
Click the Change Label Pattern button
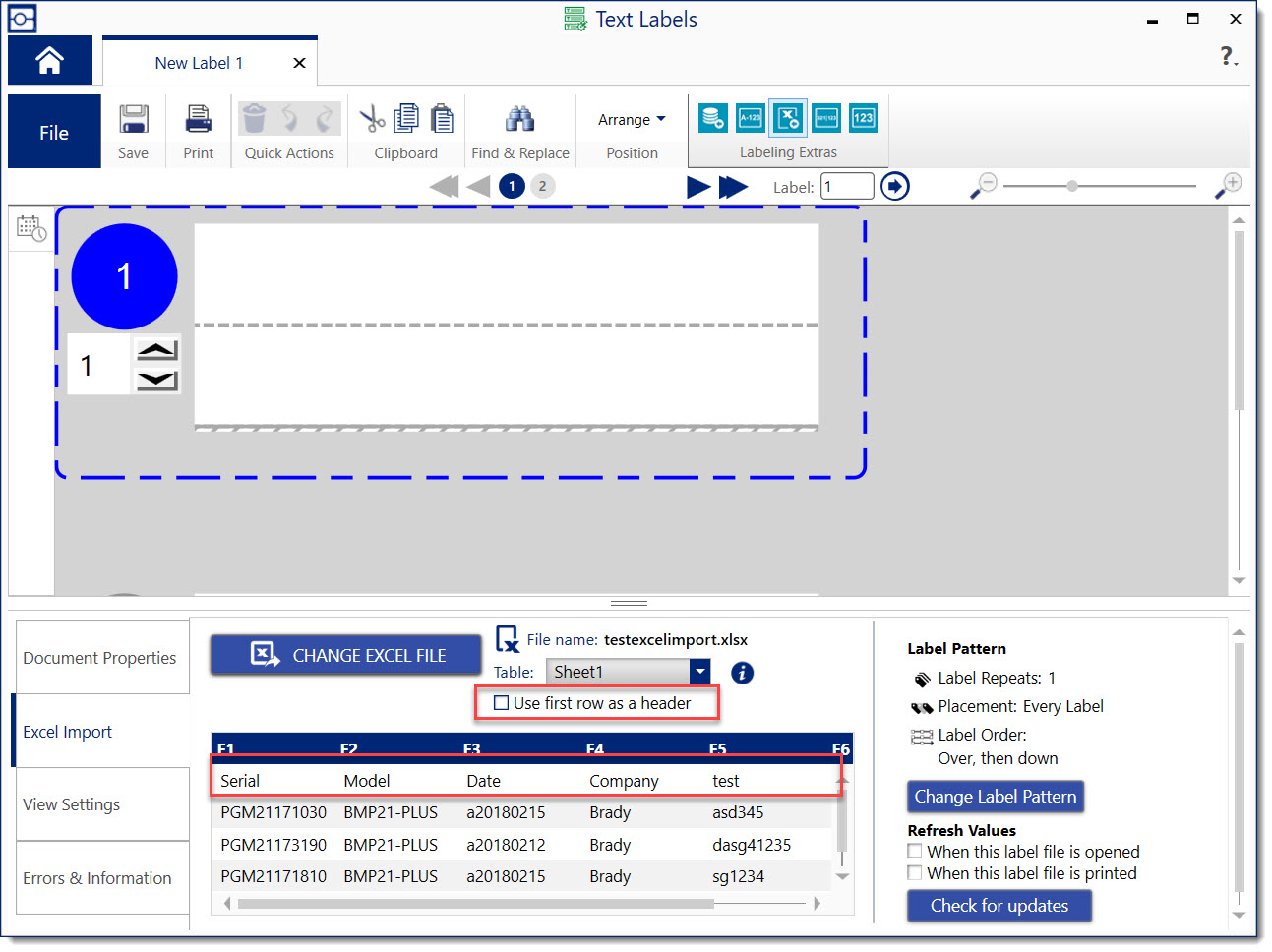click(995, 797)
